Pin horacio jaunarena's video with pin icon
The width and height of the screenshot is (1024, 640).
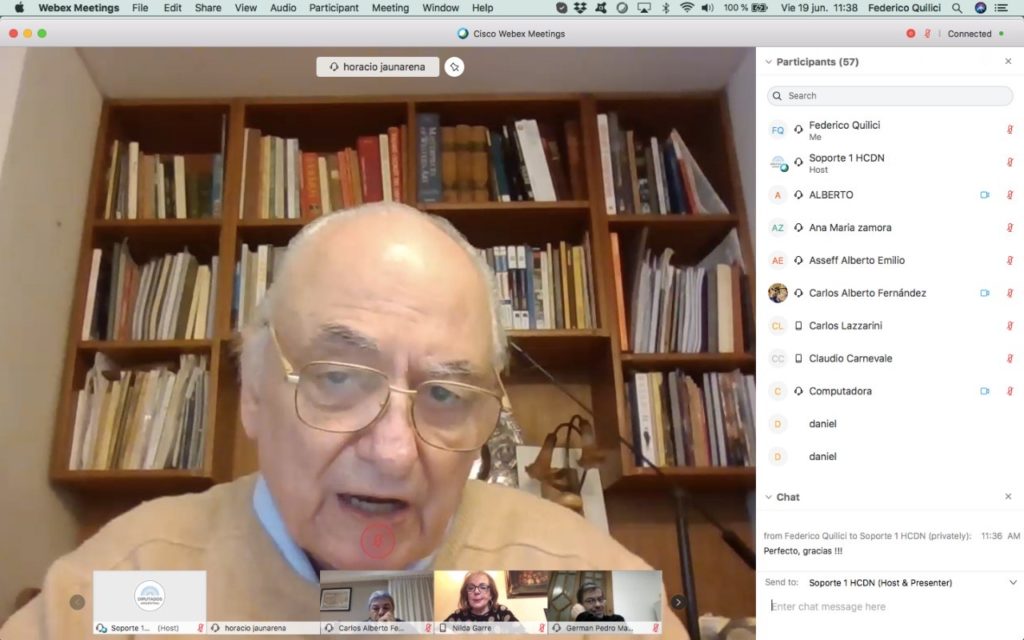[455, 67]
